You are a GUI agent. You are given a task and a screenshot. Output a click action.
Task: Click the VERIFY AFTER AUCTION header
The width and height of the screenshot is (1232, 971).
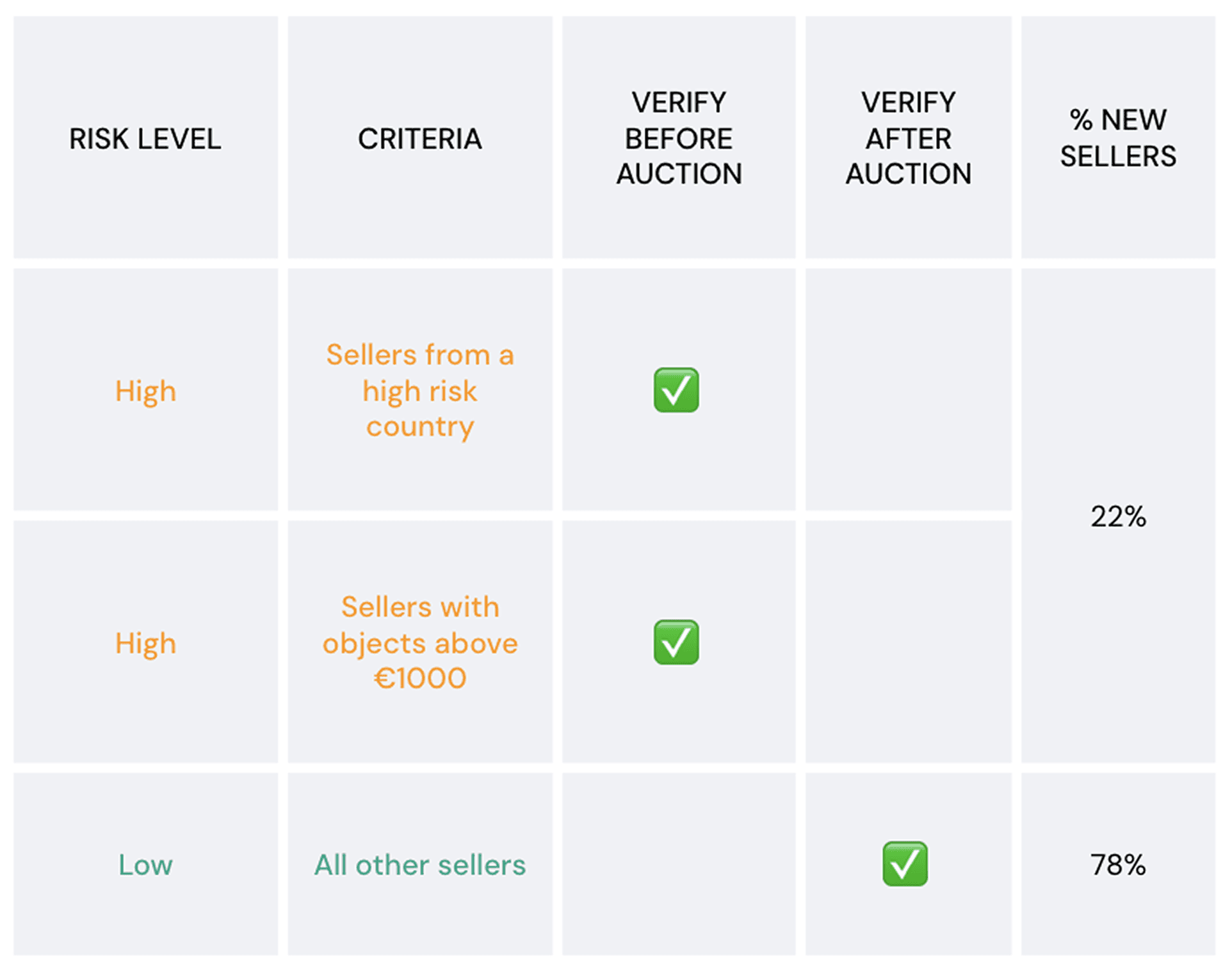point(908,138)
